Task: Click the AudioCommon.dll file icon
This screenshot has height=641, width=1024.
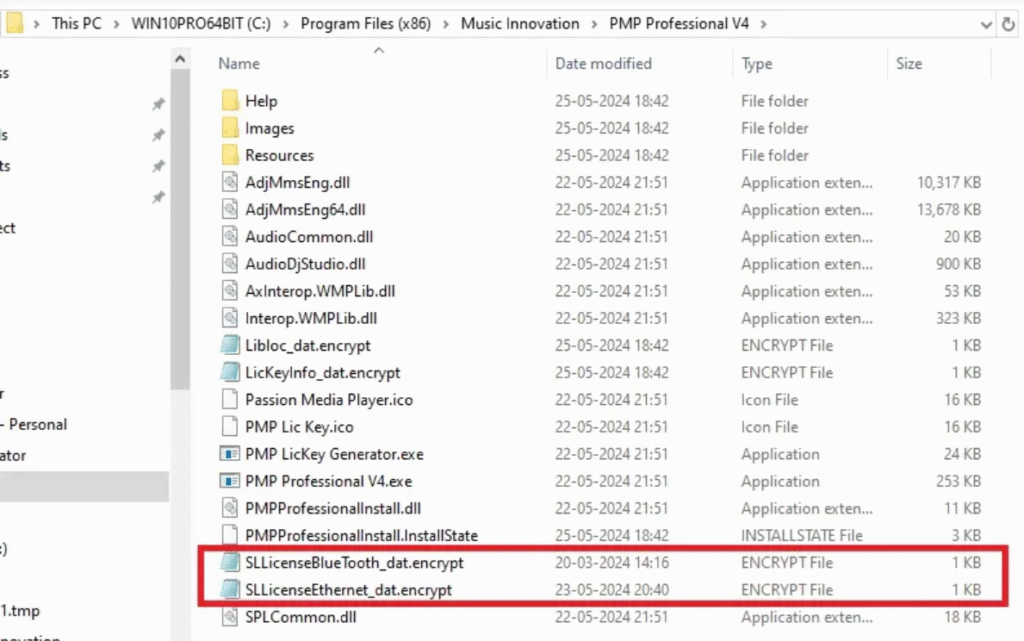Action: pyautogui.click(x=230, y=237)
